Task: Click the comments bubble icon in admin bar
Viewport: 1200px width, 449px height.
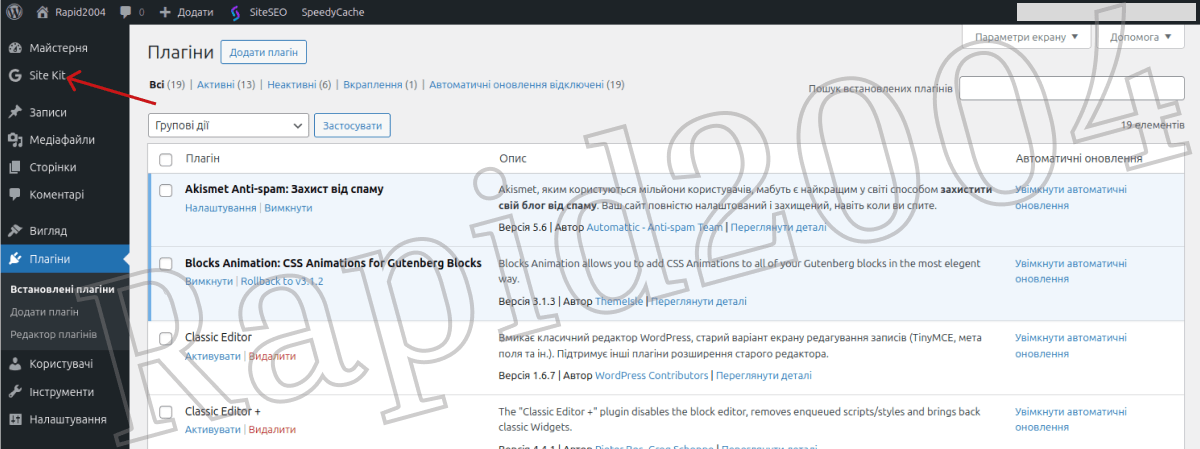Action: (x=125, y=12)
